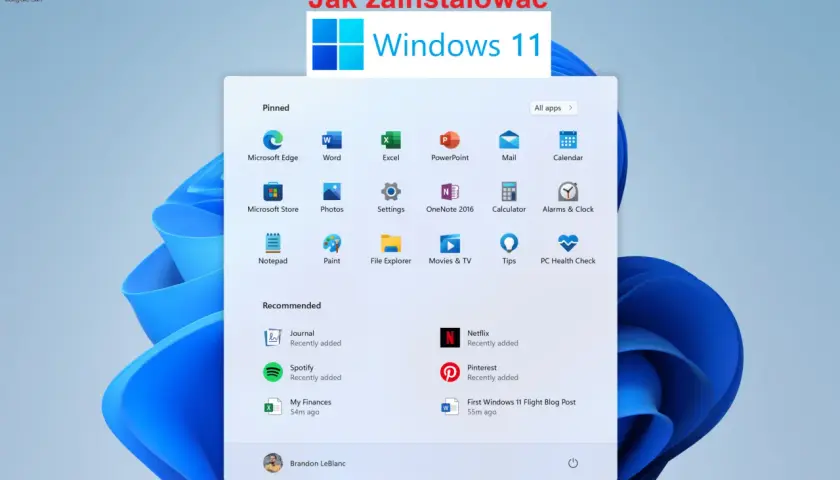840x480 pixels.
Task: Launch Spotify from Recommended list
Action: tap(303, 372)
